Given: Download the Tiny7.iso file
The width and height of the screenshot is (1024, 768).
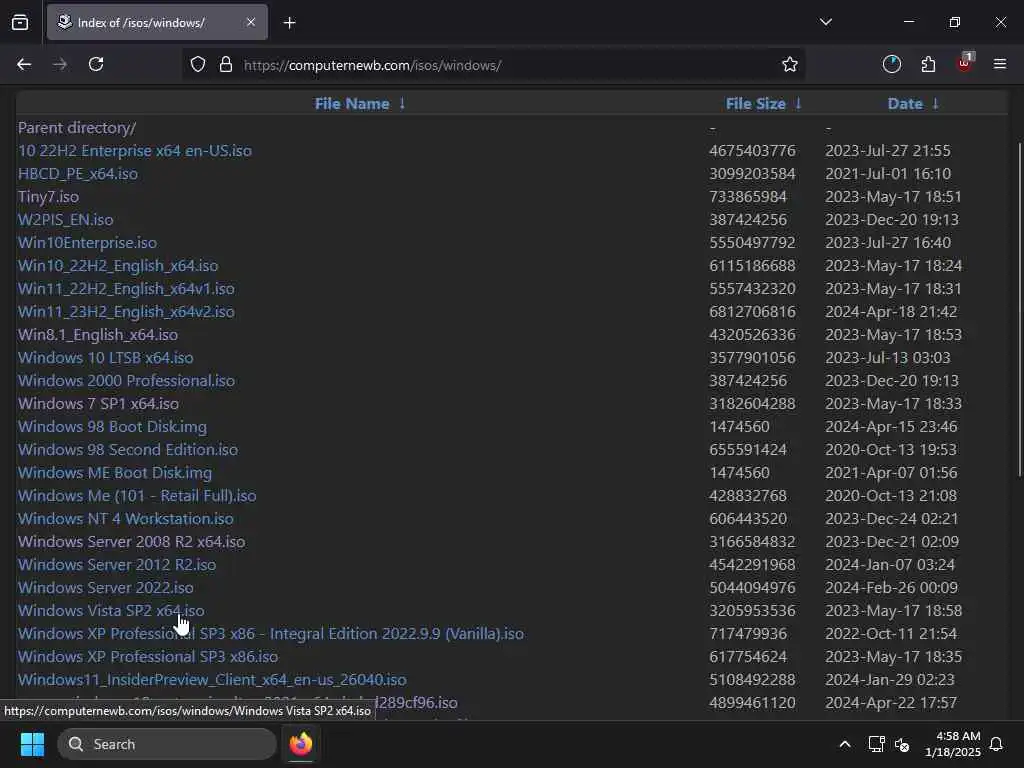Looking at the screenshot, I should pyautogui.click(x=48, y=197).
